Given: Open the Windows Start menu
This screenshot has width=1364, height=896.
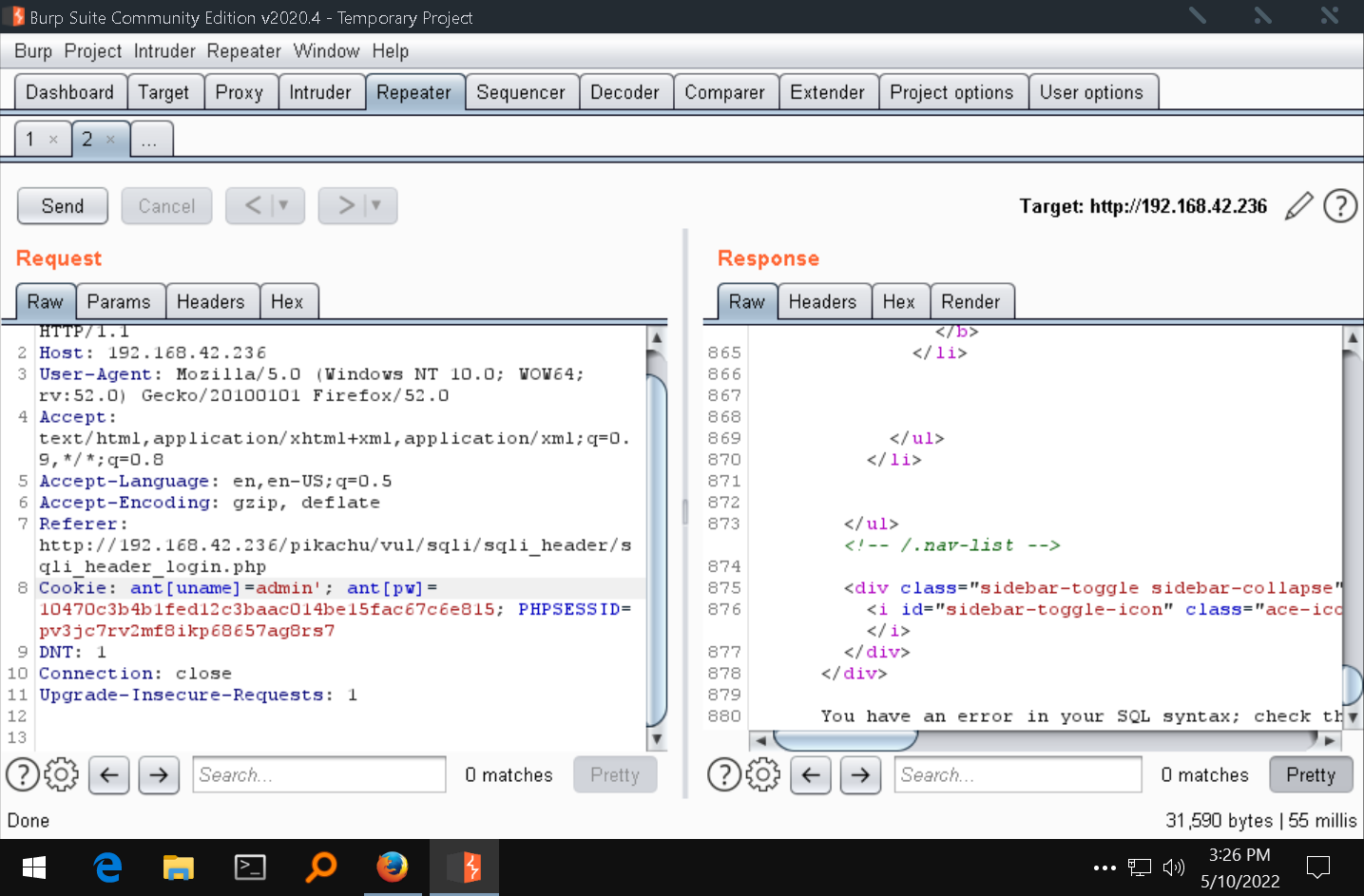Looking at the screenshot, I should click(34, 867).
